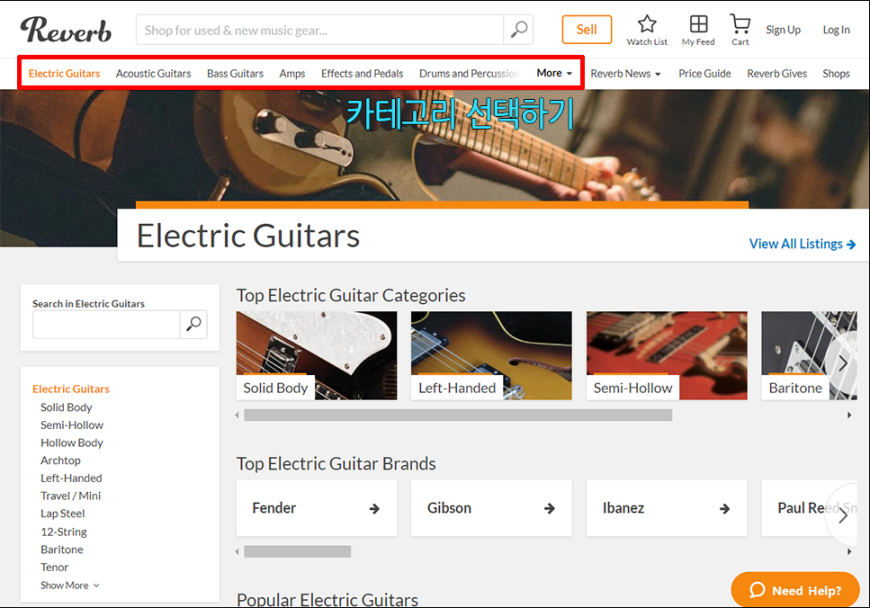This screenshot has width=870, height=608.
Task: Select Tenor in sidebar list
Action: pos(54,568)
